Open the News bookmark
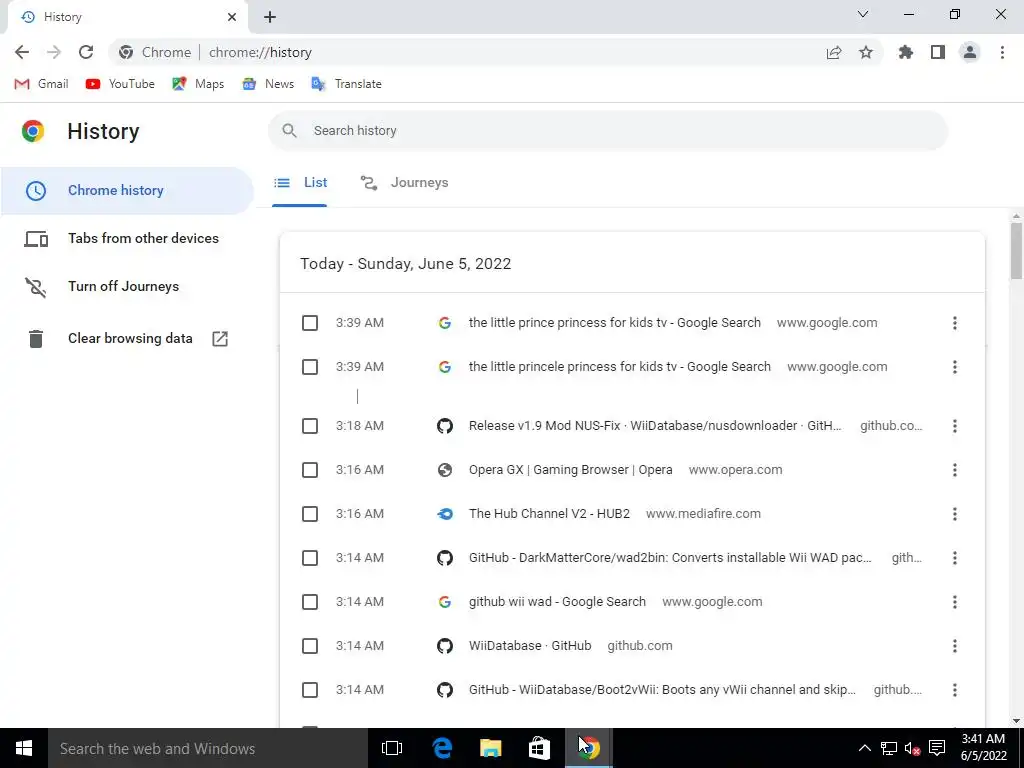 [x=268, y=84]
